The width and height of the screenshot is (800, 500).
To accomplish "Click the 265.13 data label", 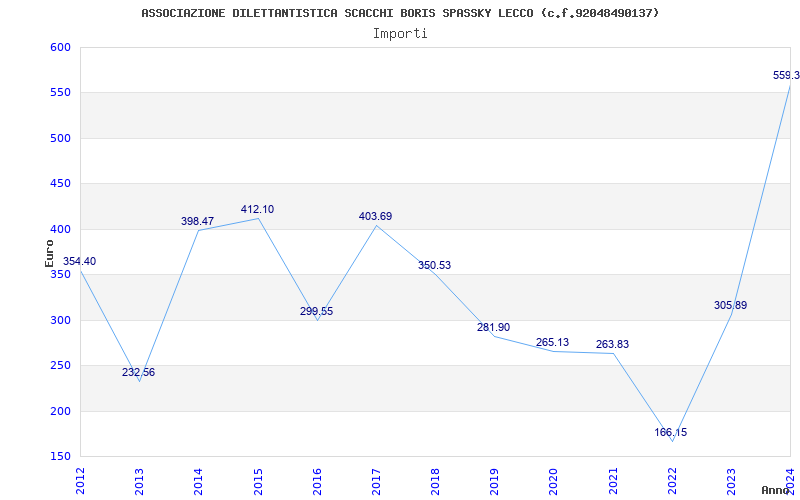I will 553,342.
